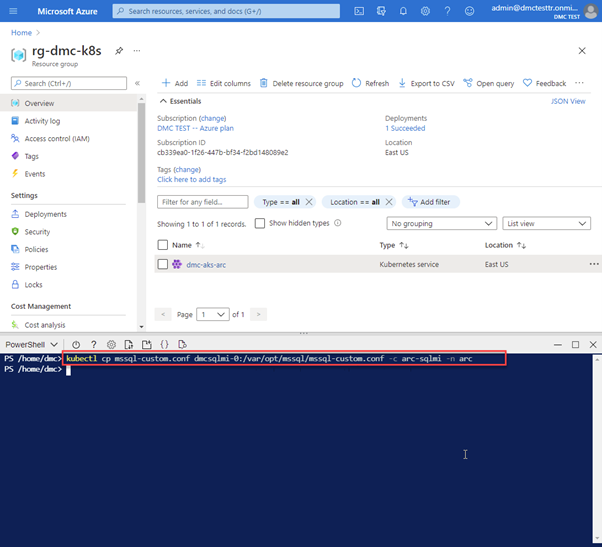
Task: Sort by Location column
Action: click(x=505, y=245)
